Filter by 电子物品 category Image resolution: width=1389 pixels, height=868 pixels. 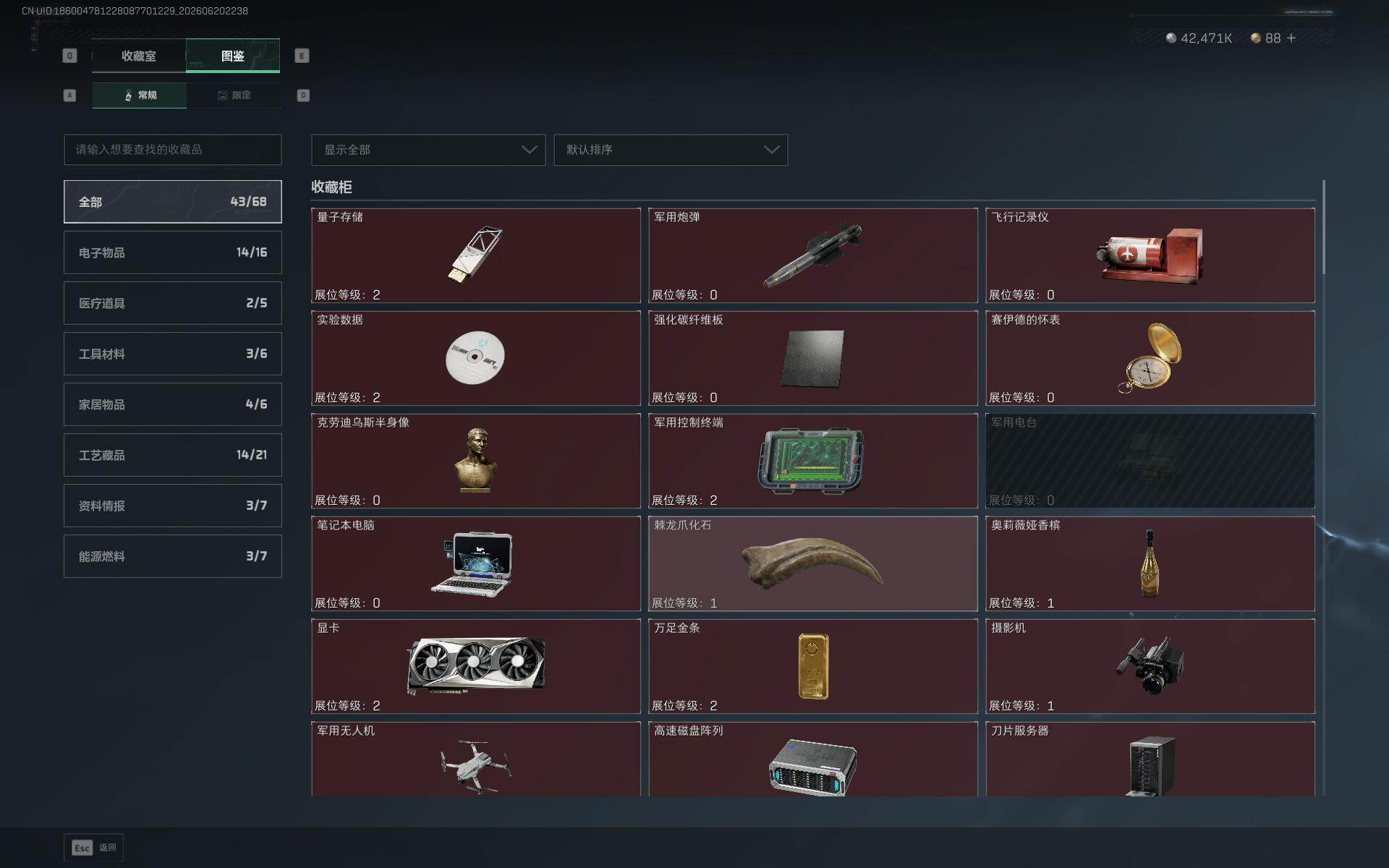[172, 252]
